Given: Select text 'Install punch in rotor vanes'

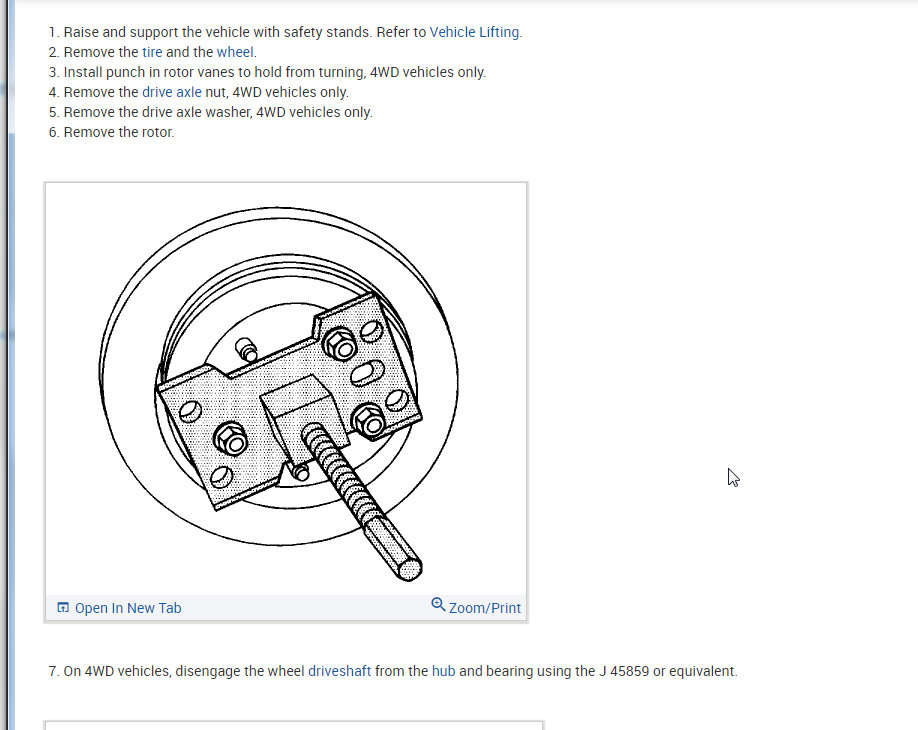Looking at the screenshot, I should tap(149, 72).
